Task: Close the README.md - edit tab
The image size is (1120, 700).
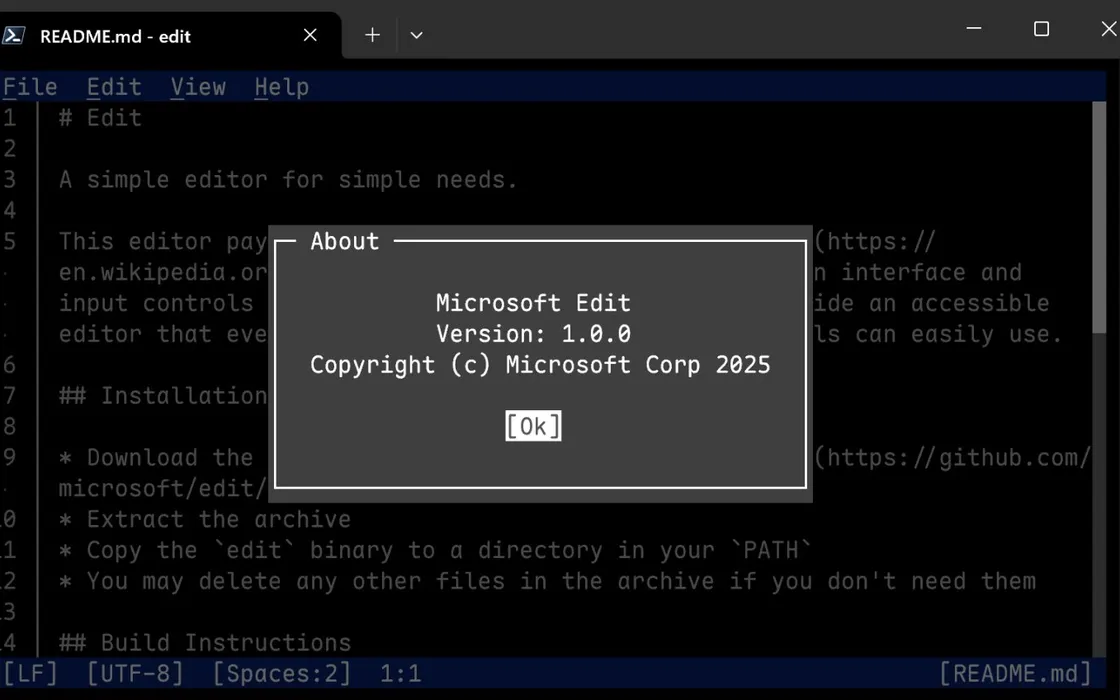Action: point(310,35)
